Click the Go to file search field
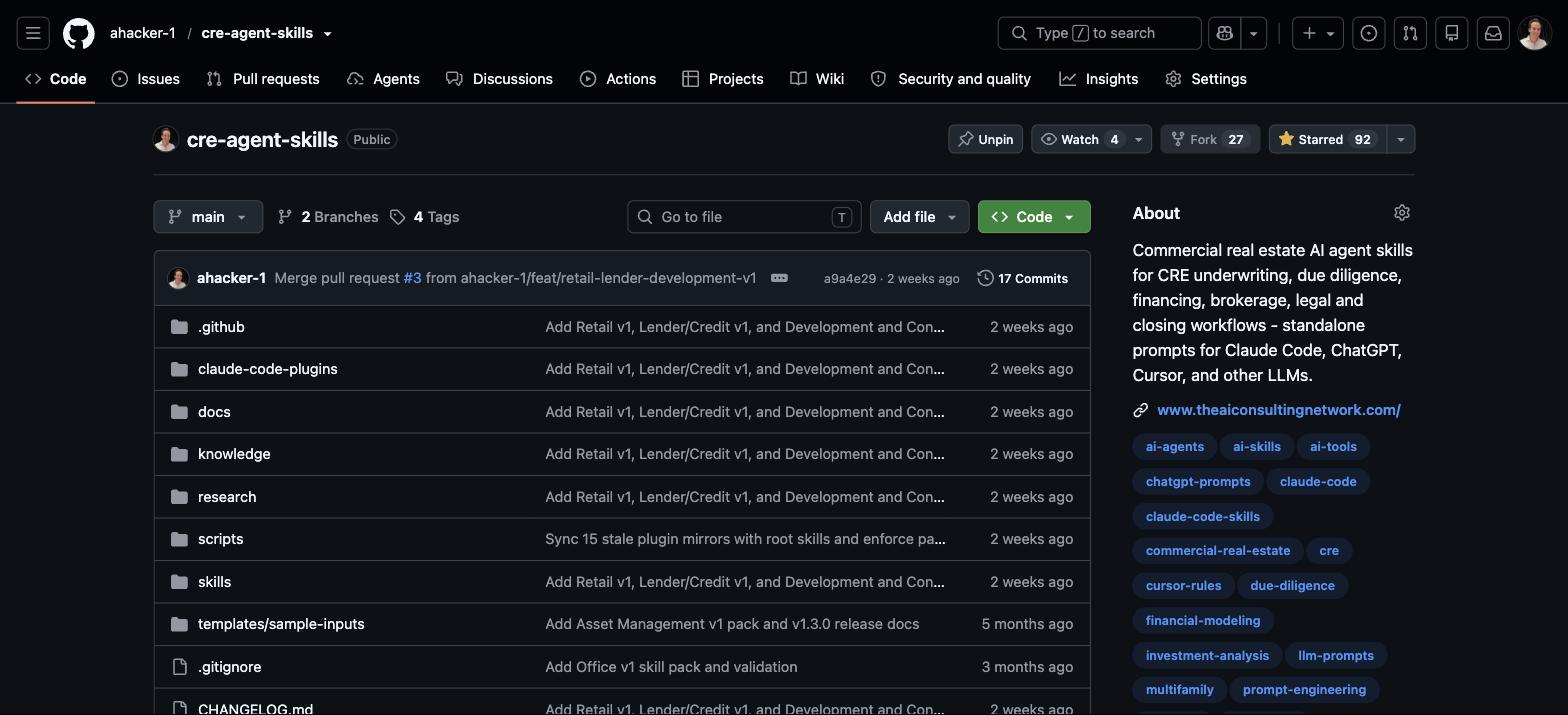Viewport: 1568px width, 715px height. point(744,217)
